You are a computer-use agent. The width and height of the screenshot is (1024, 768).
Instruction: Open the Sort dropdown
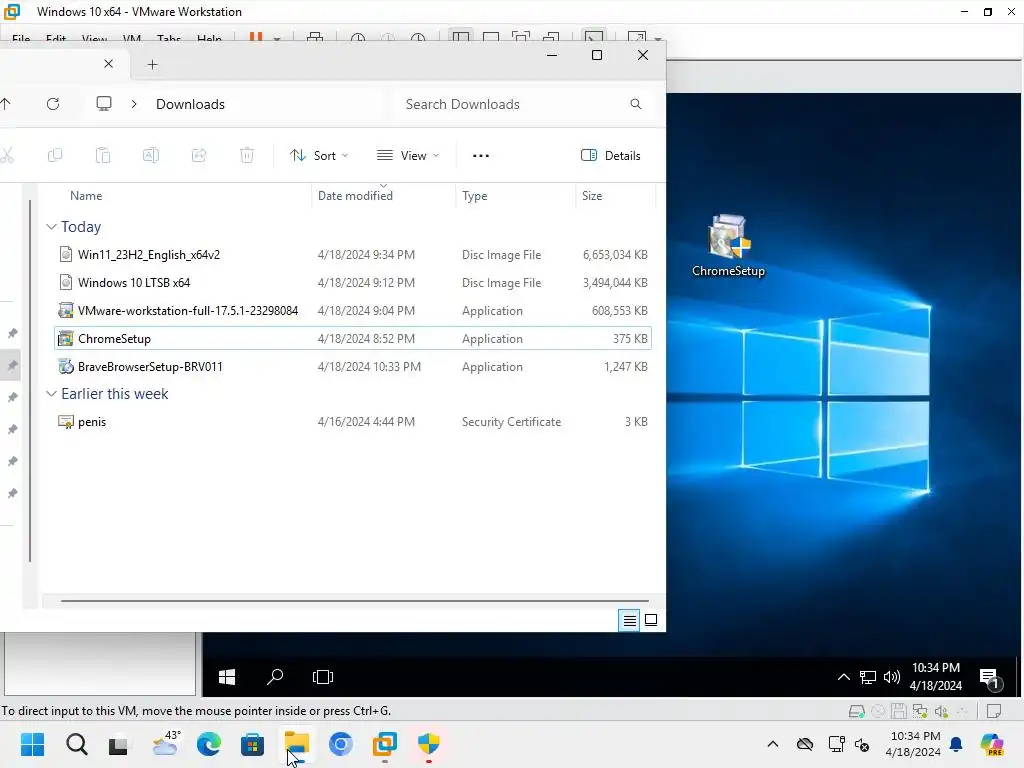click(319, 155)
